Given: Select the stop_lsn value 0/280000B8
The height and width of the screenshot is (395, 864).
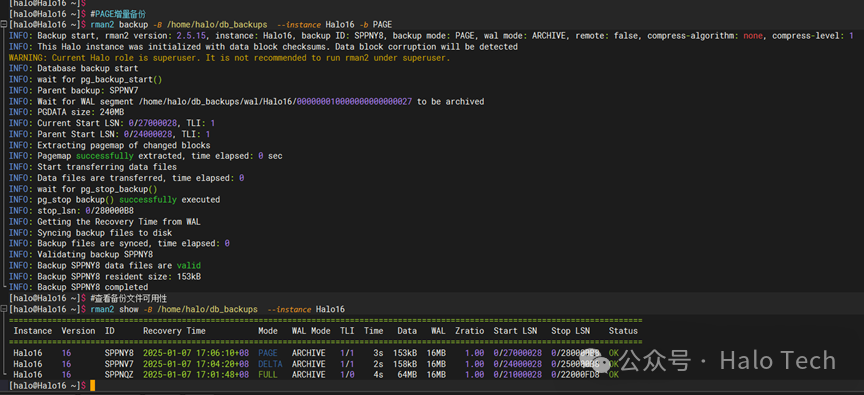Looking at the screenshot, I should click(x=110, y=210).
